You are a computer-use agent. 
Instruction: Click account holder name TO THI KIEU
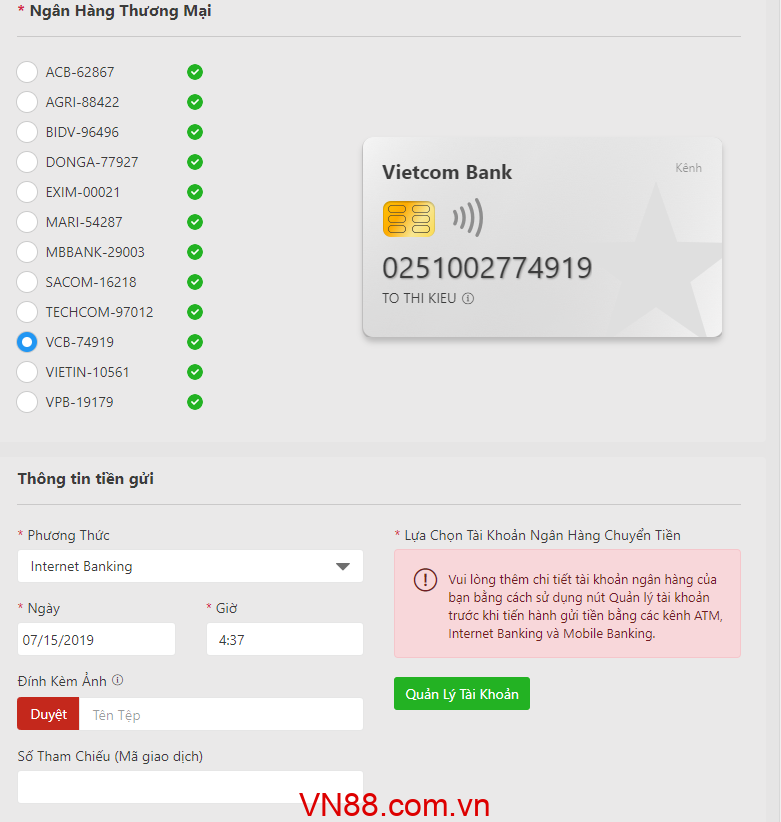(x=419, y=298)
